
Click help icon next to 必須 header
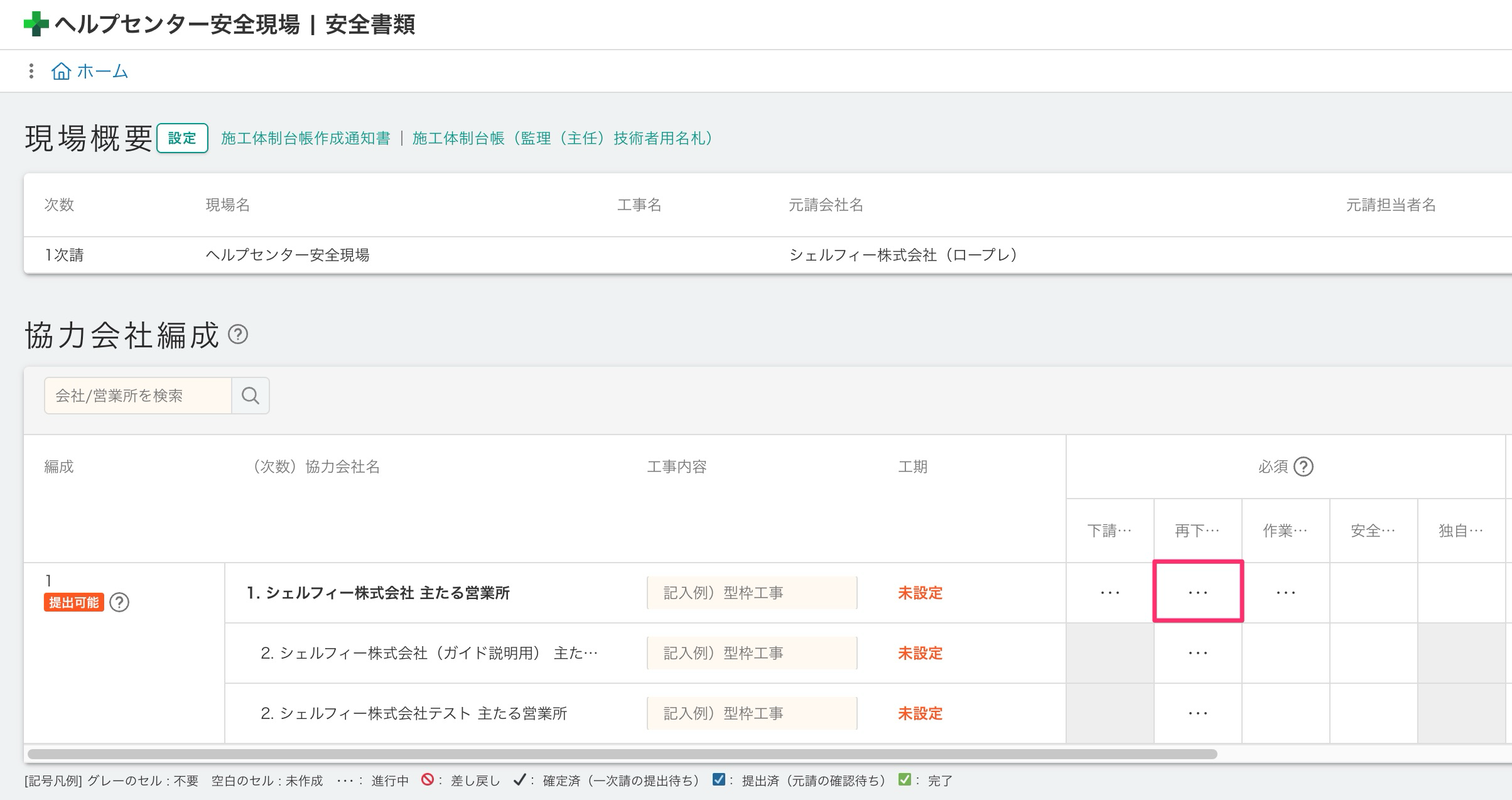1304,467
